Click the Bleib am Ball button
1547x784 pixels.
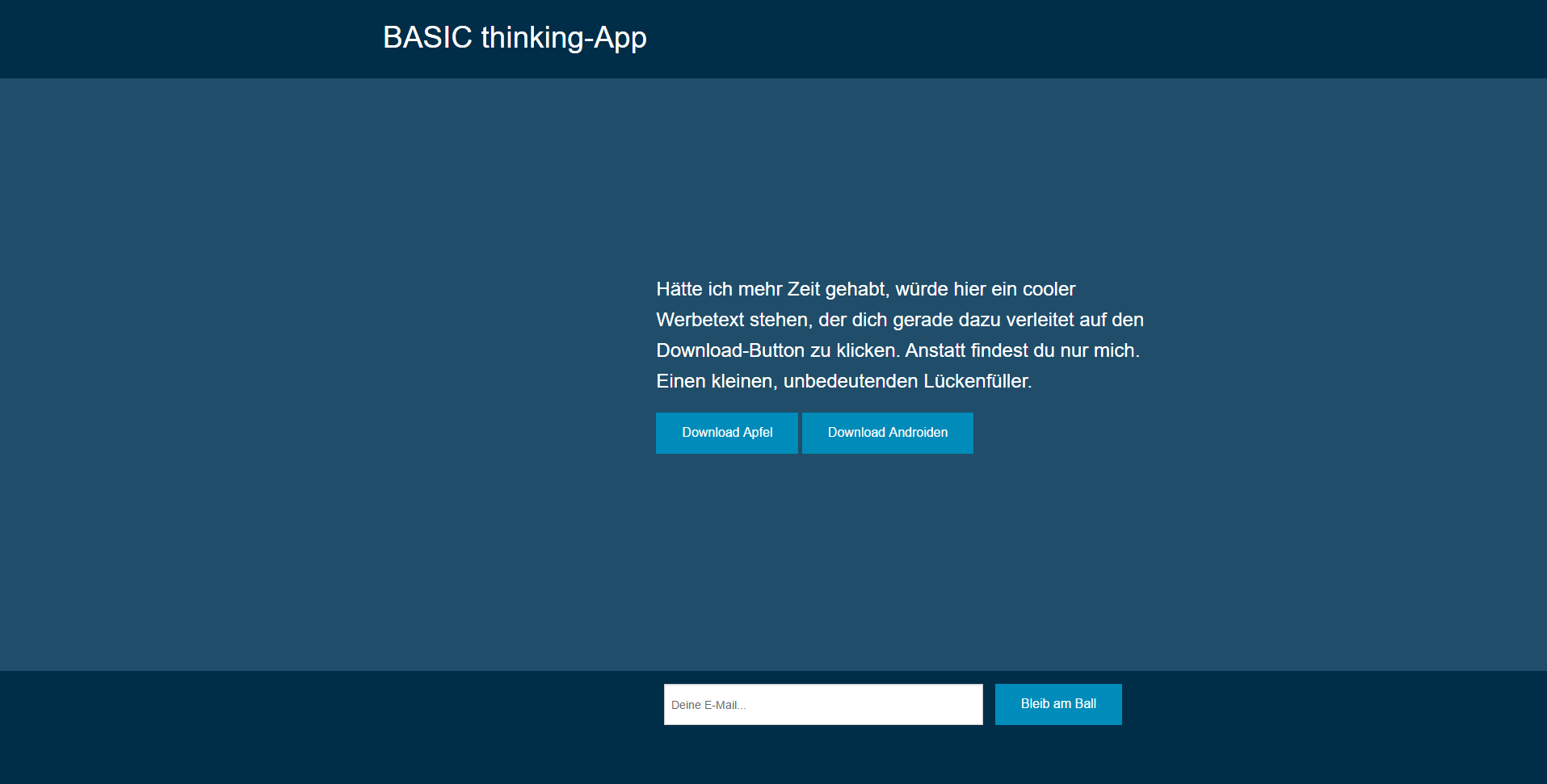click(1058, 704)
